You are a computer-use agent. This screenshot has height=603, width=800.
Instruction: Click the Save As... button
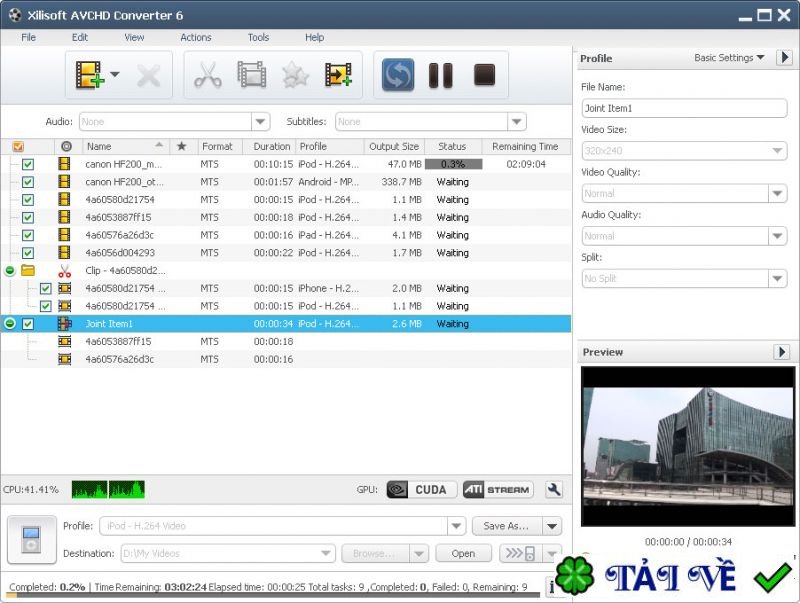[507, 526]
